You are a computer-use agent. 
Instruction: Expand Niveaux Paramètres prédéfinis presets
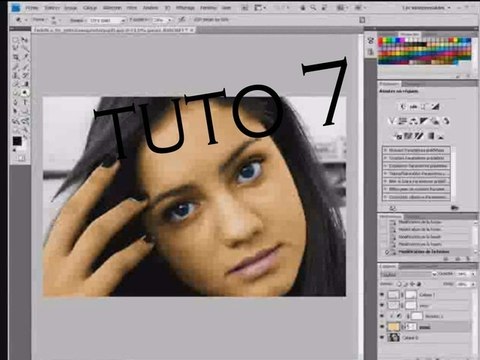coord(386,150)
